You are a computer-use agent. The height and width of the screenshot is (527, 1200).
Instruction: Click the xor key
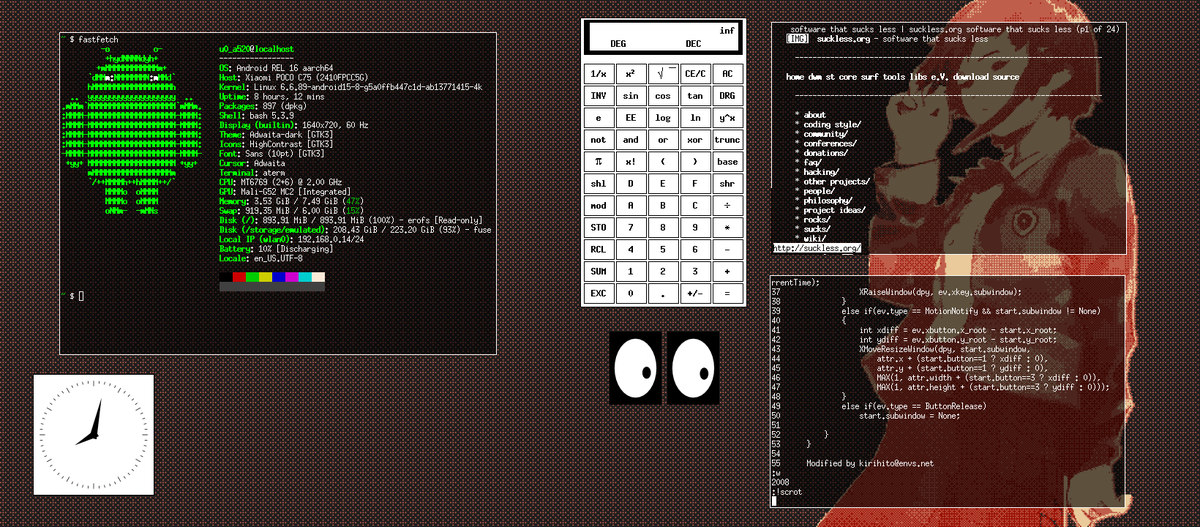pyautogui.click(x=695, y=140)
